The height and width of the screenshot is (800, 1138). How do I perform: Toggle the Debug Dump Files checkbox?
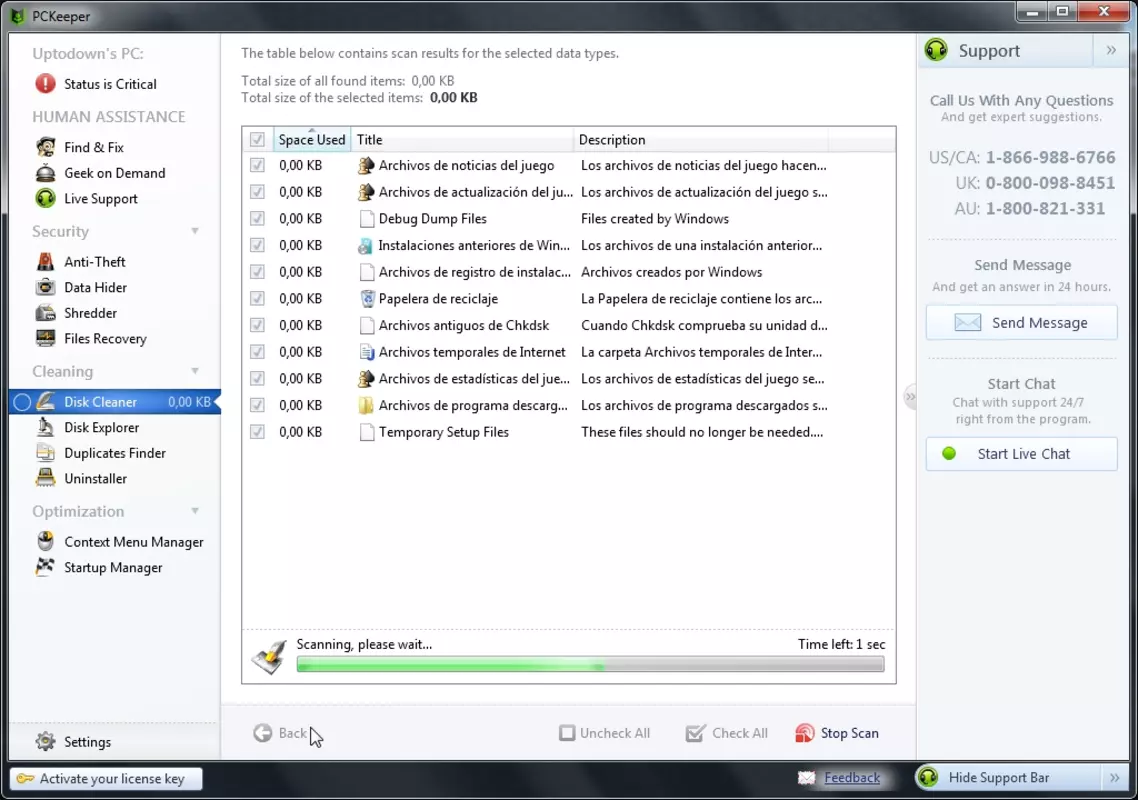click(x=257, y=219)
